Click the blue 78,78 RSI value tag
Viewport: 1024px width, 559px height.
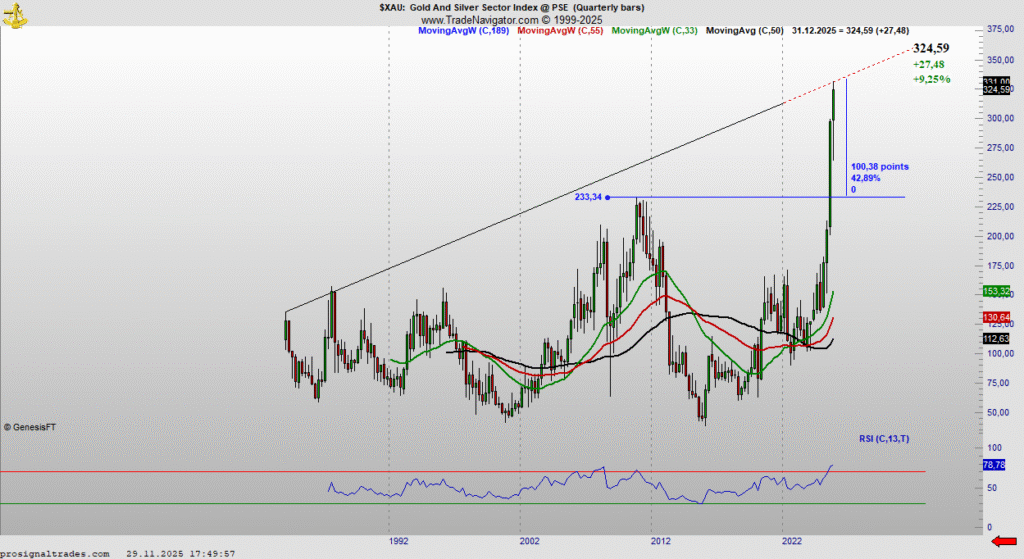[993, 465]
